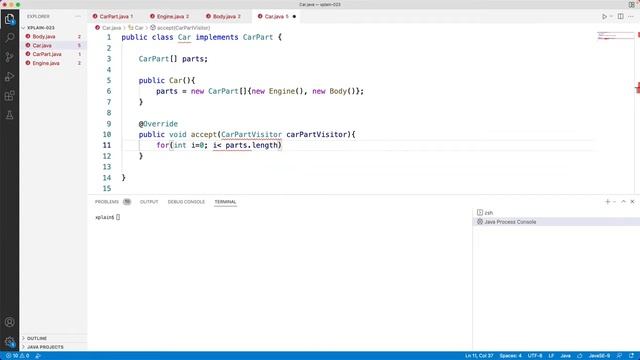Click CarPartVisitor type on line 10
Viewport: 640px width, 360px height.
[x=251, y=134]
